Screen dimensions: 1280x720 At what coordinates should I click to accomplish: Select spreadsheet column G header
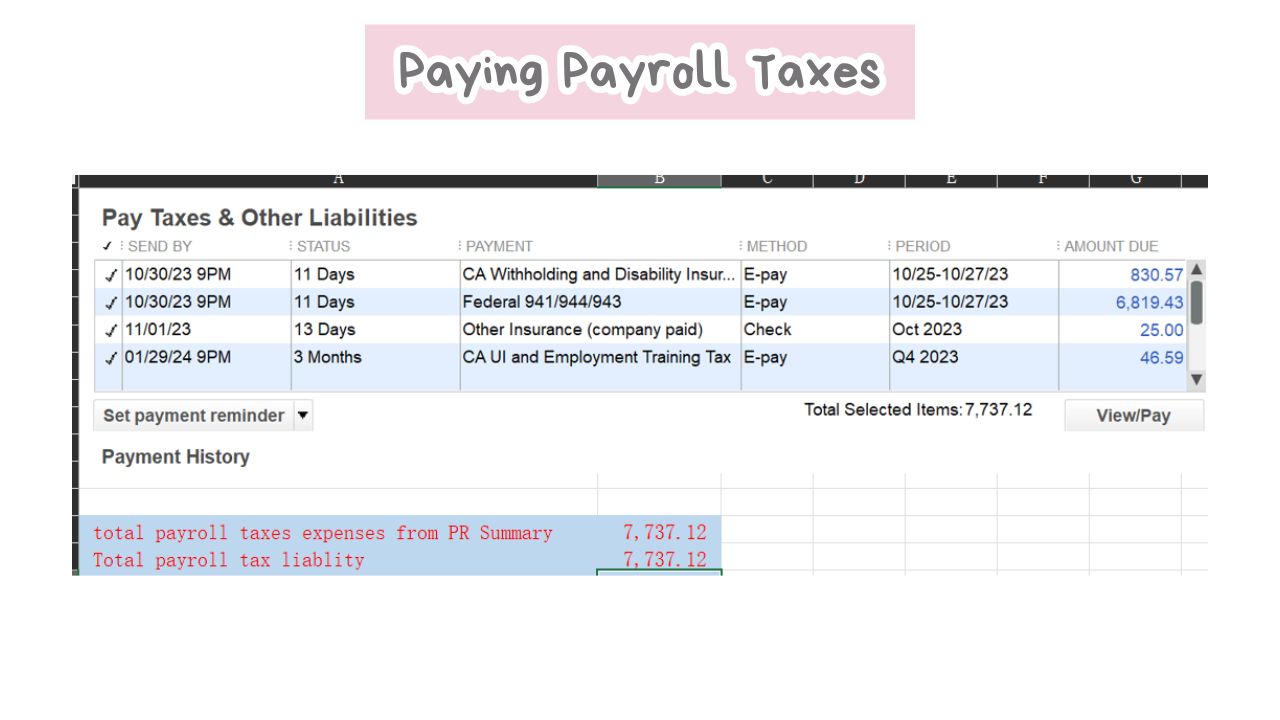pos(1136,180)
